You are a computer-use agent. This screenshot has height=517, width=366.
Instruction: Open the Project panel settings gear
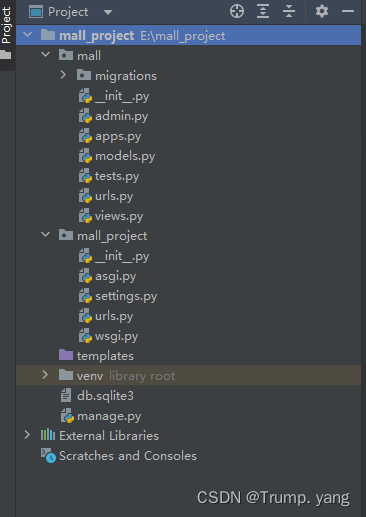tap(322, 12)
